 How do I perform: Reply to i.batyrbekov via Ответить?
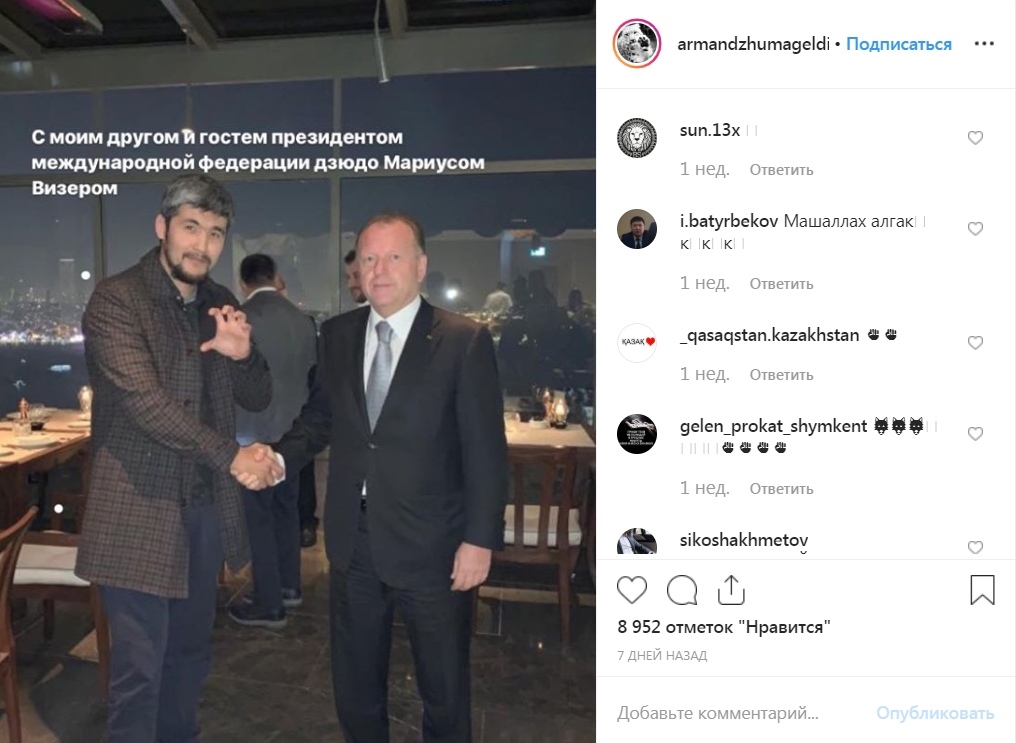pyautogui.click(x=781, y=284)
